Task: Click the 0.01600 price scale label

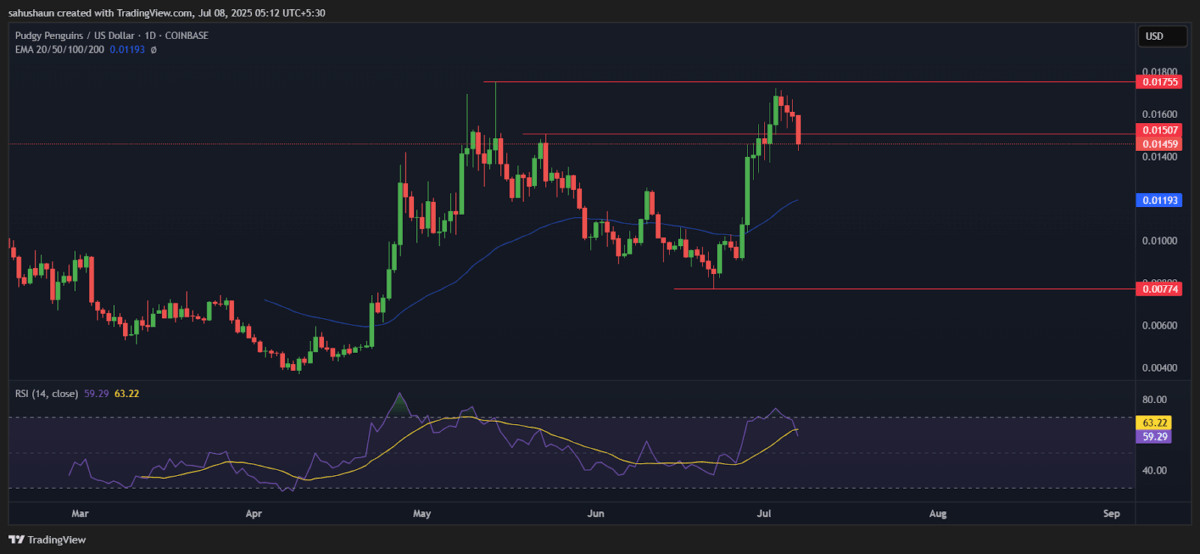Action: (1158, 114)
